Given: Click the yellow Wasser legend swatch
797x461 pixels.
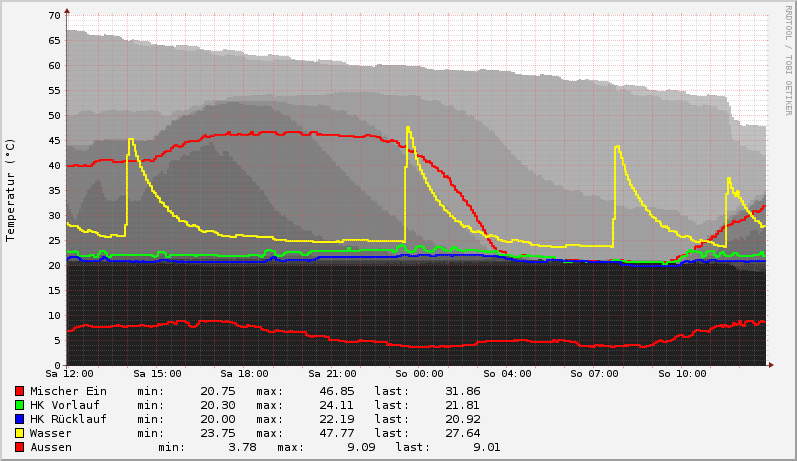Looking at the screenshot, I should [x=19, y=433].
